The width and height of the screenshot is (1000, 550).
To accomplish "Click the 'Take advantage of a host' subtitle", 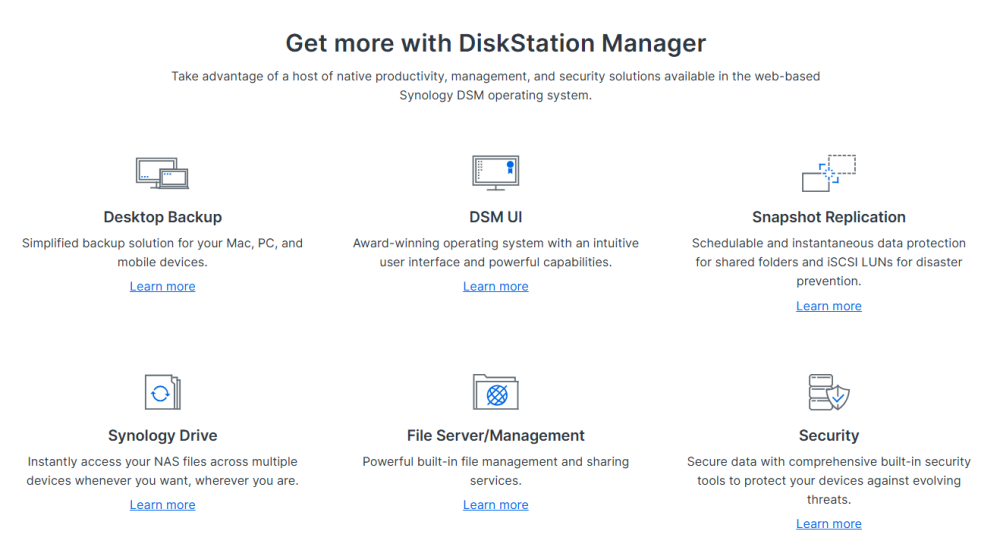I will pos(496,85).
